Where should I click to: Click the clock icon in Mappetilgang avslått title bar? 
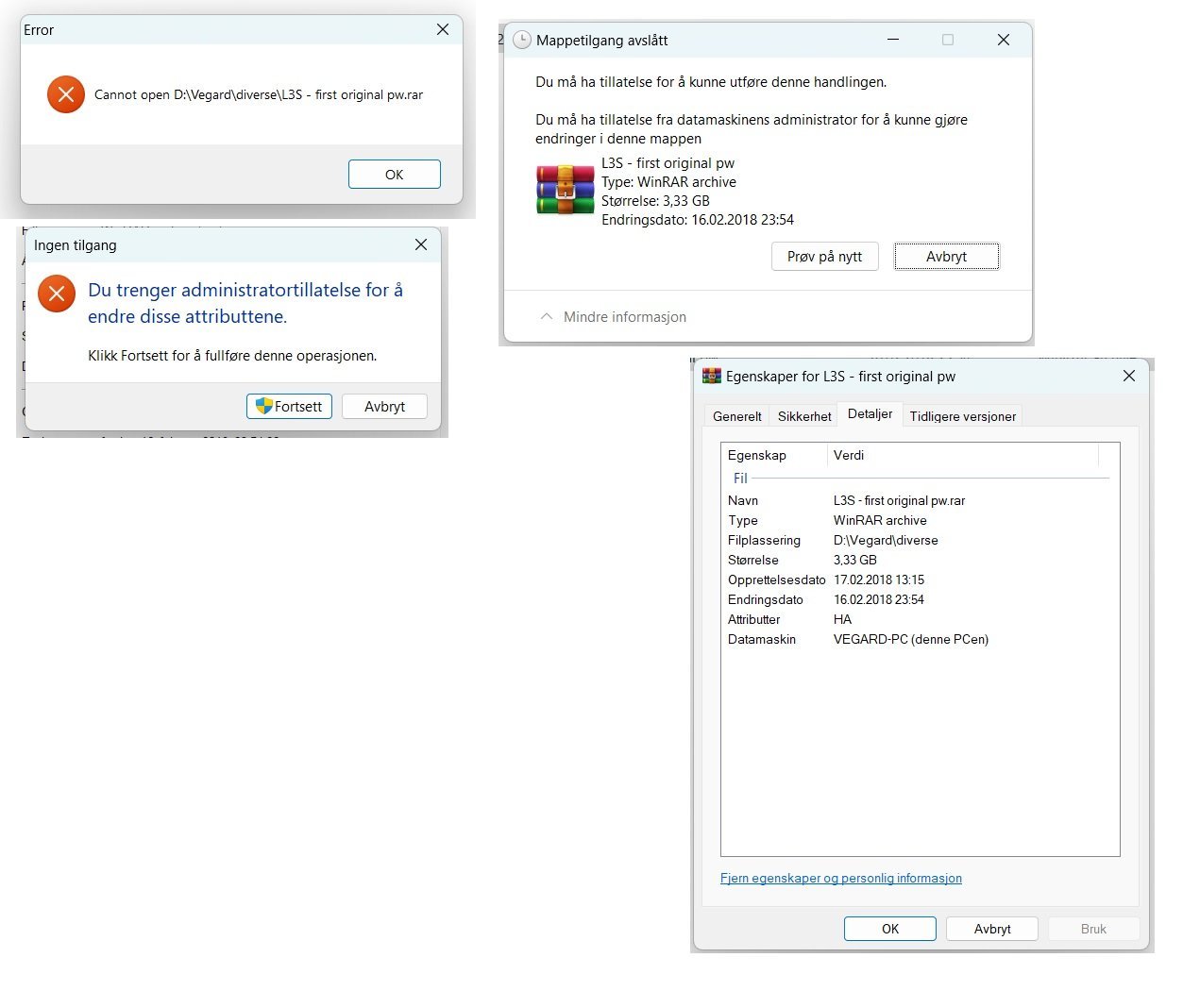click(522, 40)
